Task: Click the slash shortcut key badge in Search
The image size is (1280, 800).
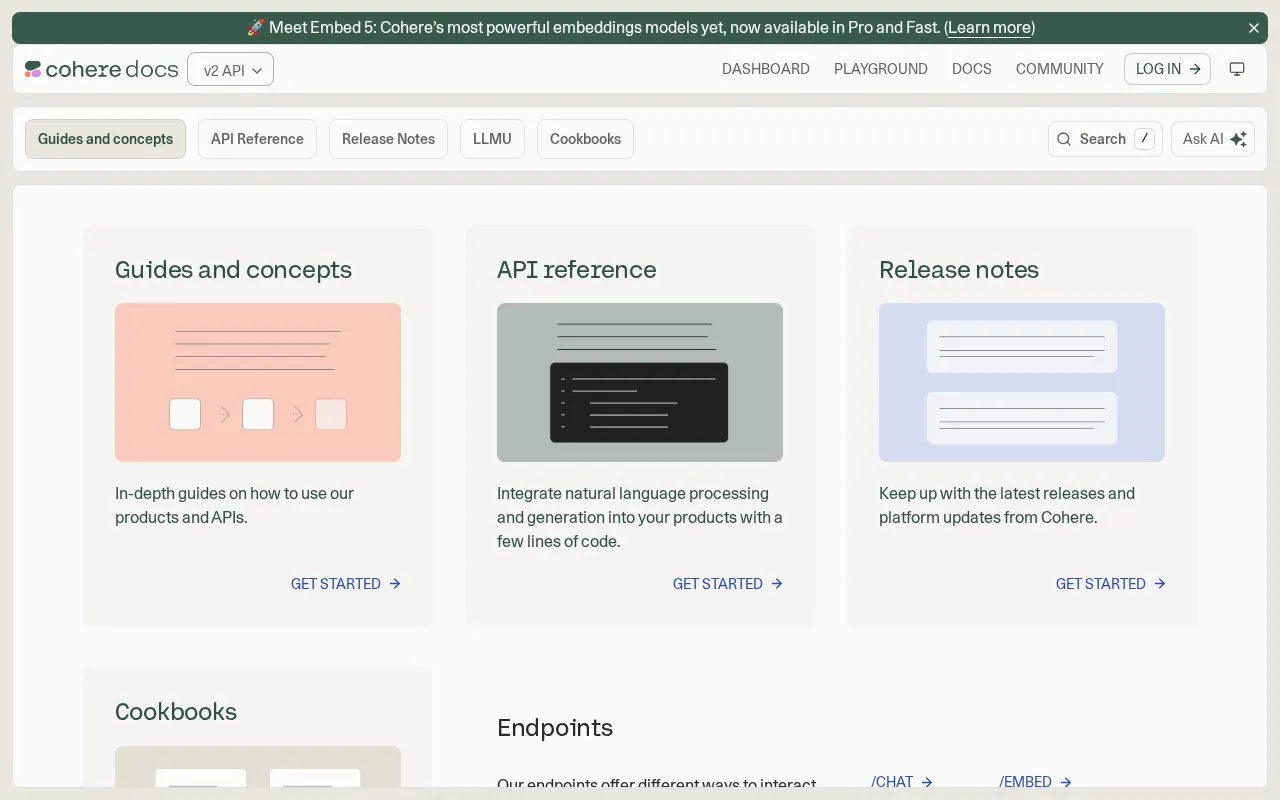Action: (1144, 139)
